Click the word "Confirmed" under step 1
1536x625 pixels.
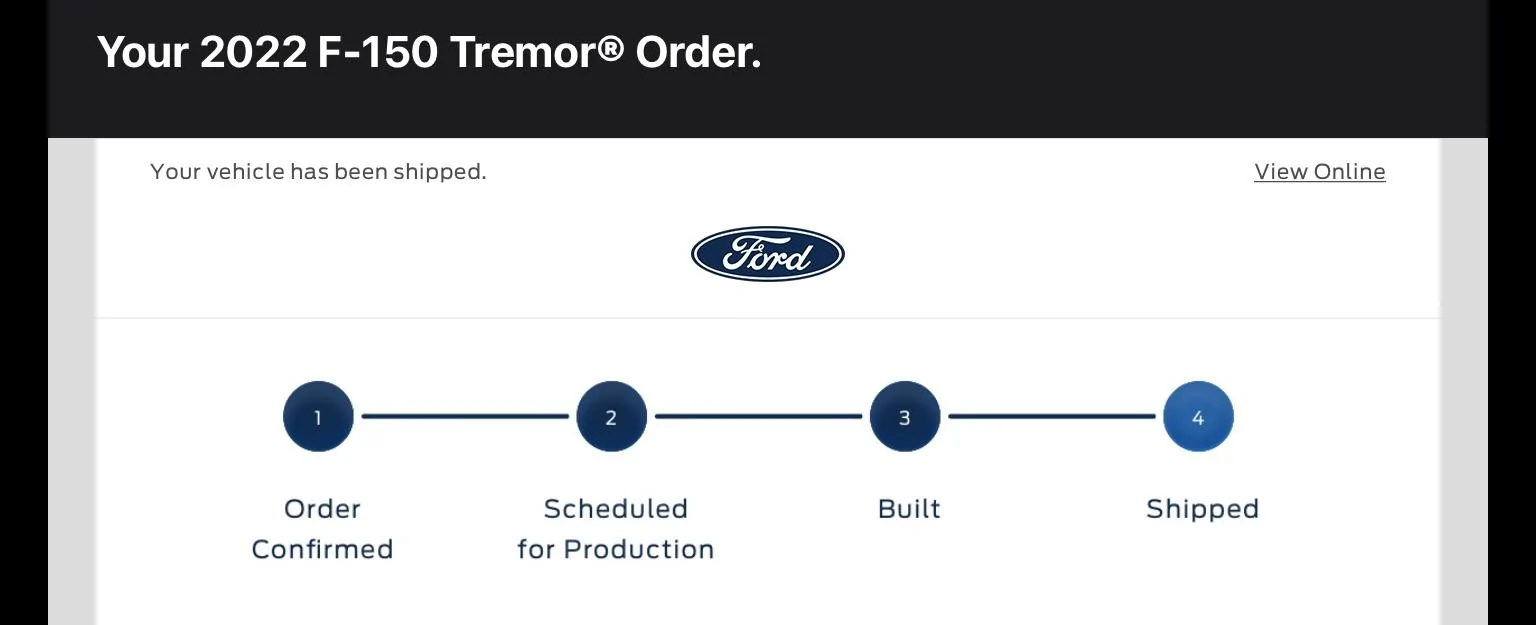[322, 549]
